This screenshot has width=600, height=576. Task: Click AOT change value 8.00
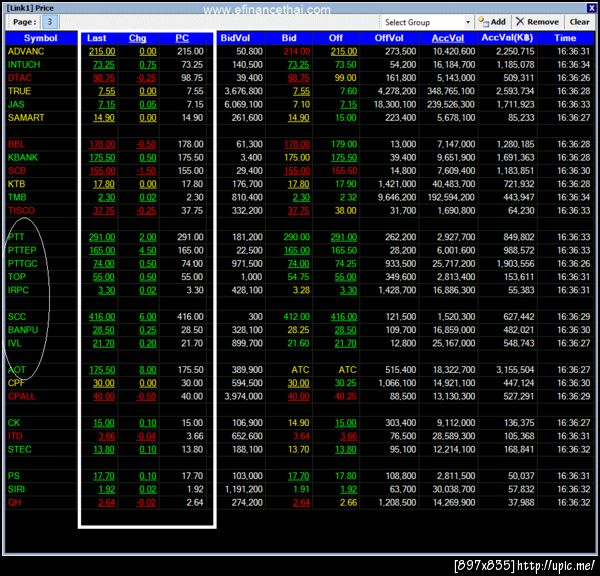[148, 370]
